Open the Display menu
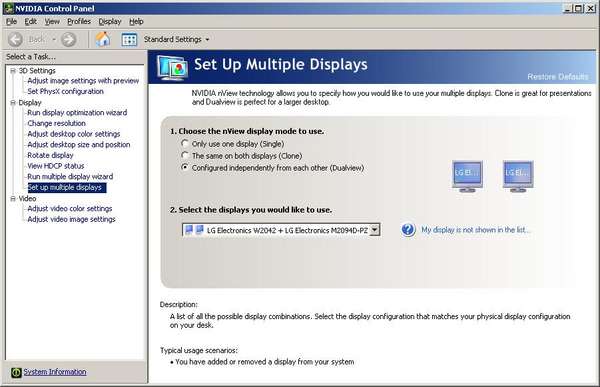 110,21
